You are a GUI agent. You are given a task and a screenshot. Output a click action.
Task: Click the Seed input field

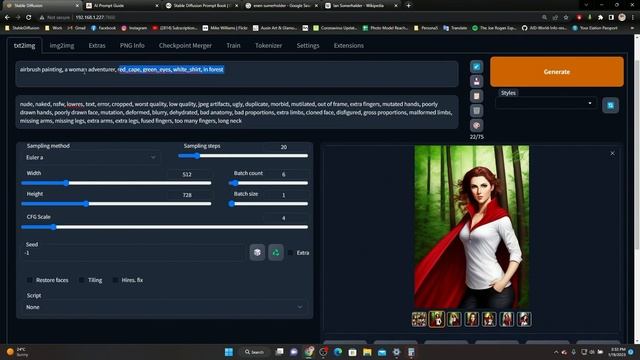click(134, 253)
